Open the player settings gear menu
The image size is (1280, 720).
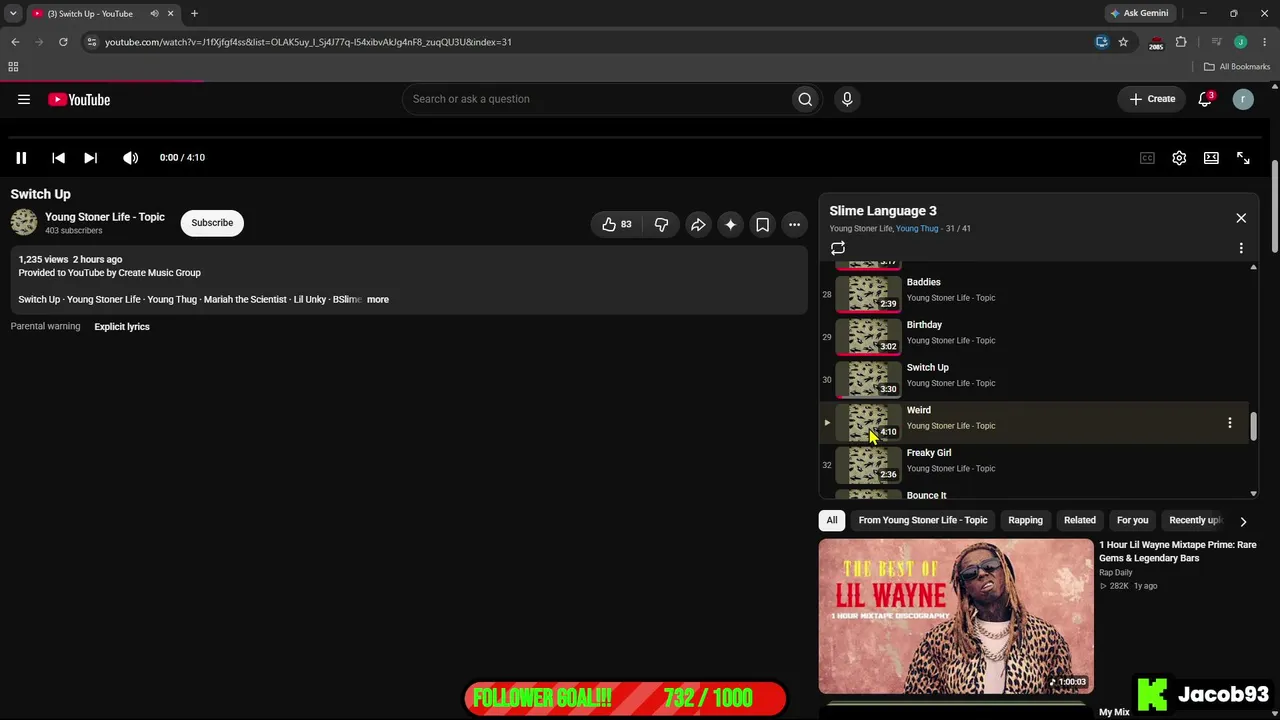coord(1179,158)
